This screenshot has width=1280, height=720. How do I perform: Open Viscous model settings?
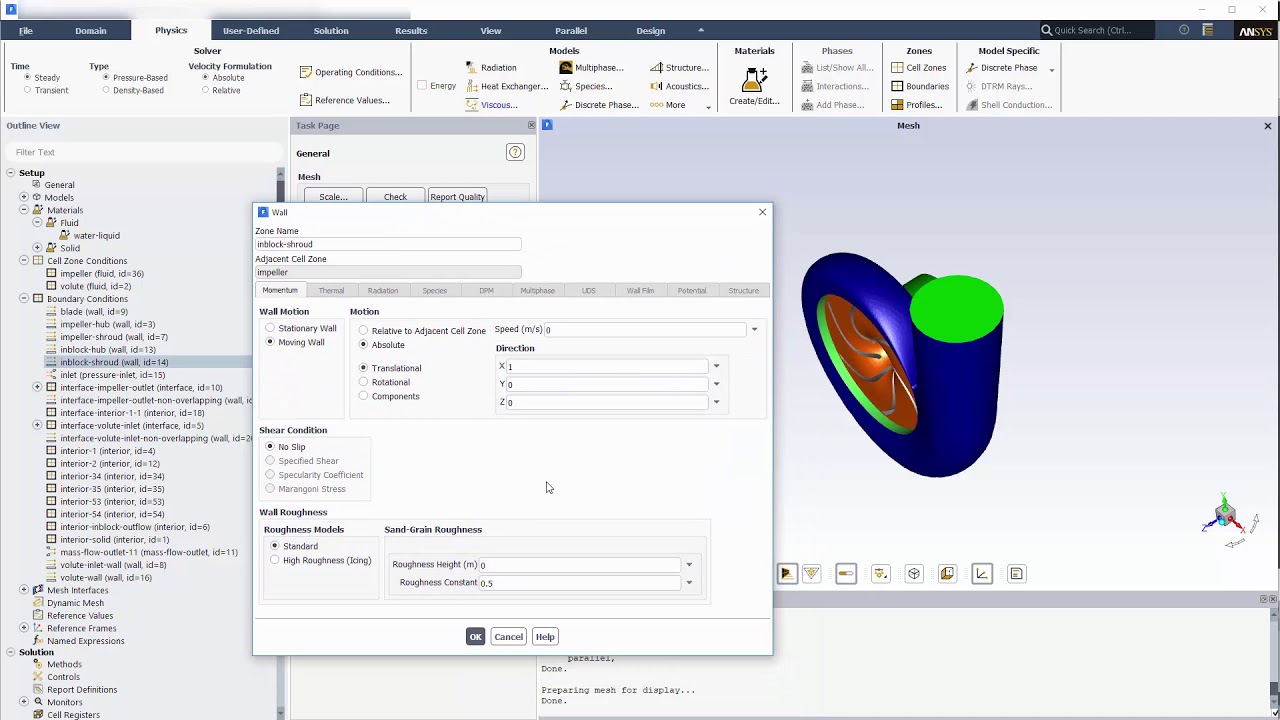[x=491, y=105]
